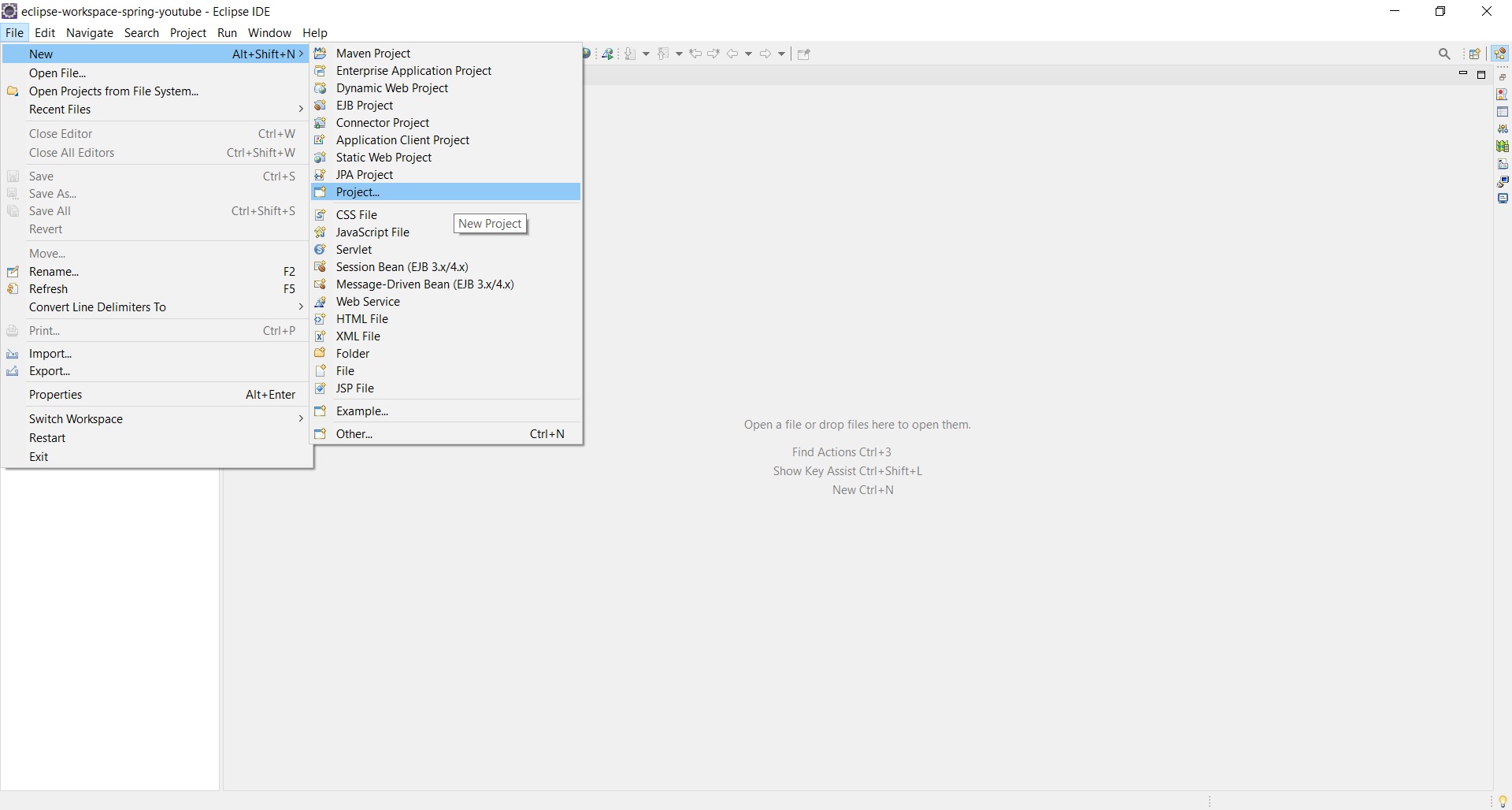Open the Terminal view from side trim

tap(1503, 181)
